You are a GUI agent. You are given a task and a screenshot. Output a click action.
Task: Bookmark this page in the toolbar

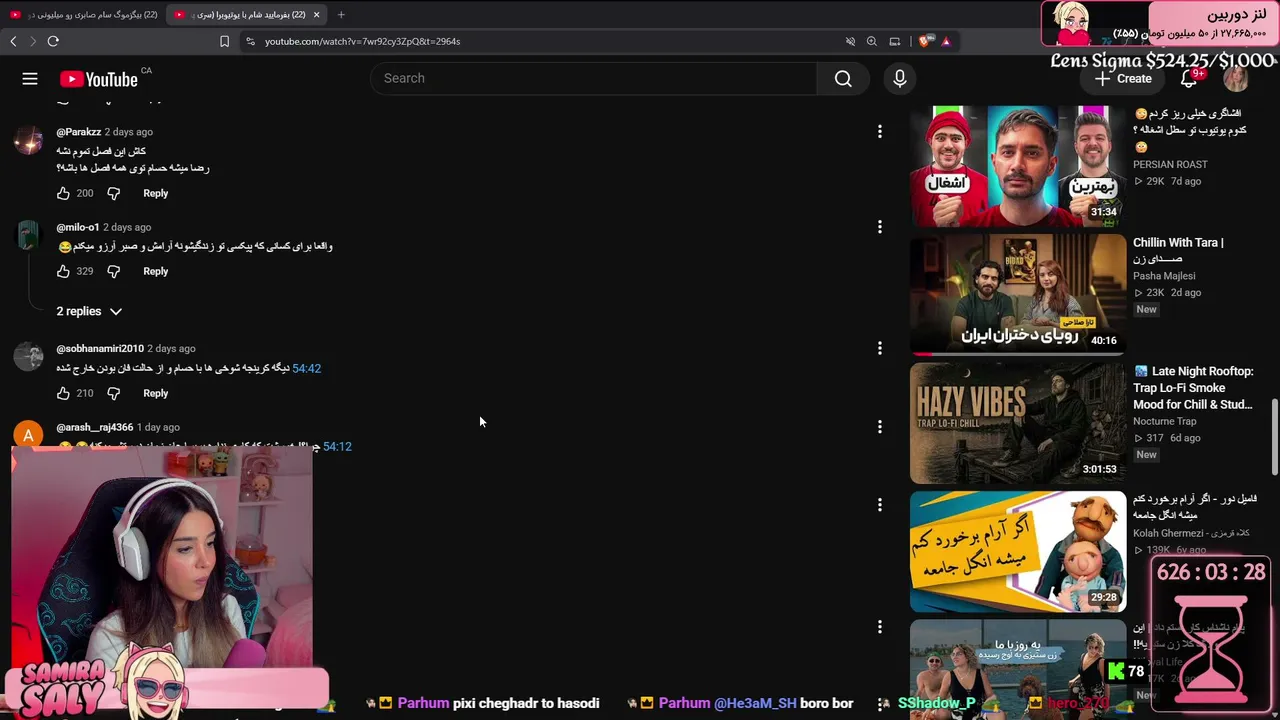pos(224,41)
